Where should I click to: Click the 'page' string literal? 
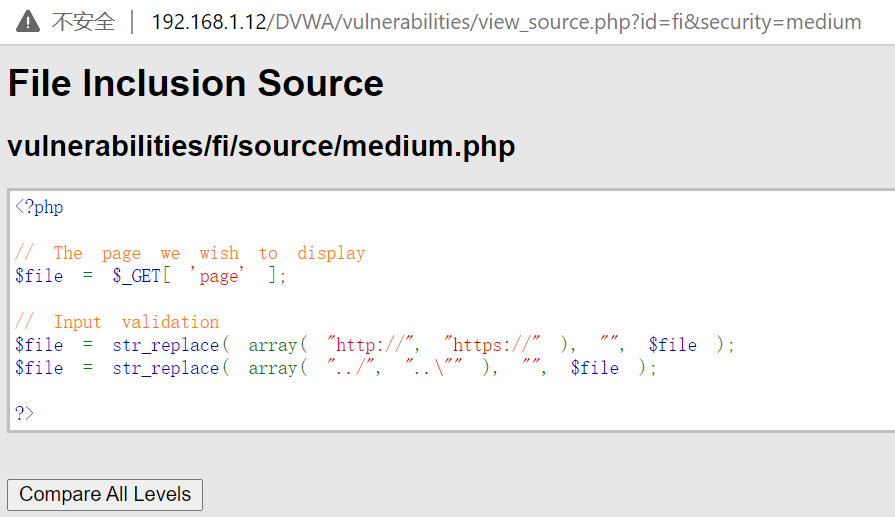pos(218,276)
